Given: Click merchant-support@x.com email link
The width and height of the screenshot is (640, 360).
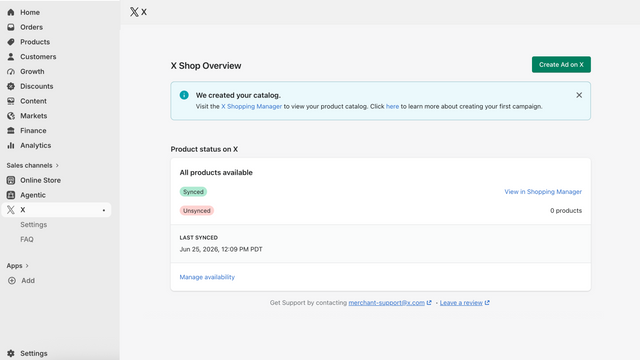Looking at the screenshot, I should pos(387,302).
